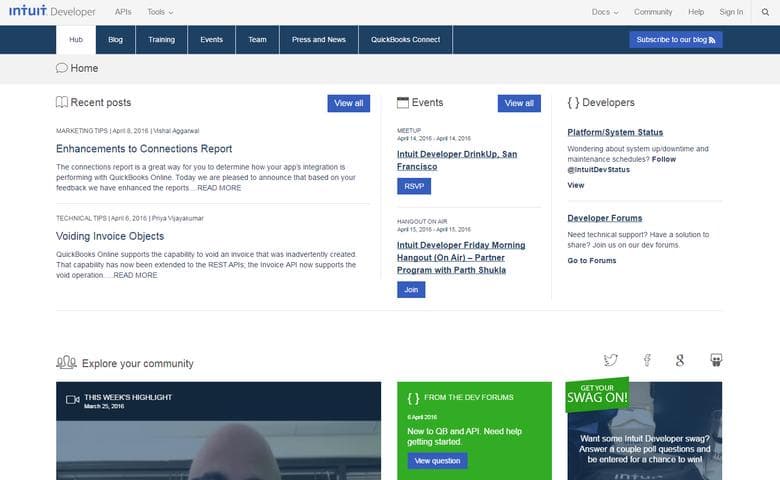Image resolution: width=780 pixels, height=480 pixels.
Task: Open the Swag On promo card
Action: 644,431
